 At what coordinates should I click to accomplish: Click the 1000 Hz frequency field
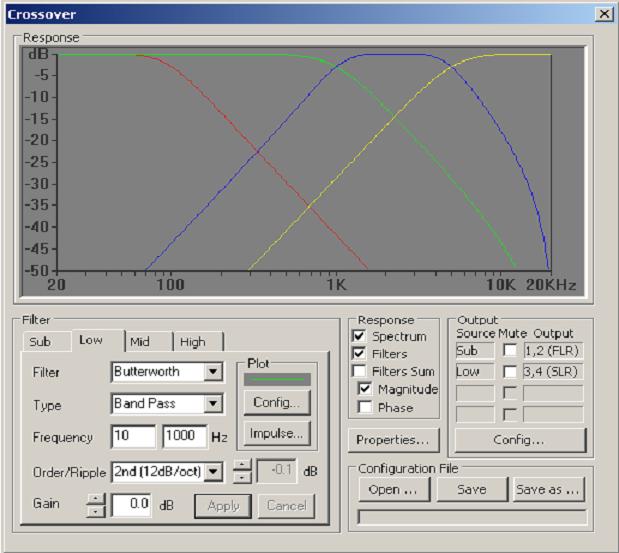coord(182,437)
